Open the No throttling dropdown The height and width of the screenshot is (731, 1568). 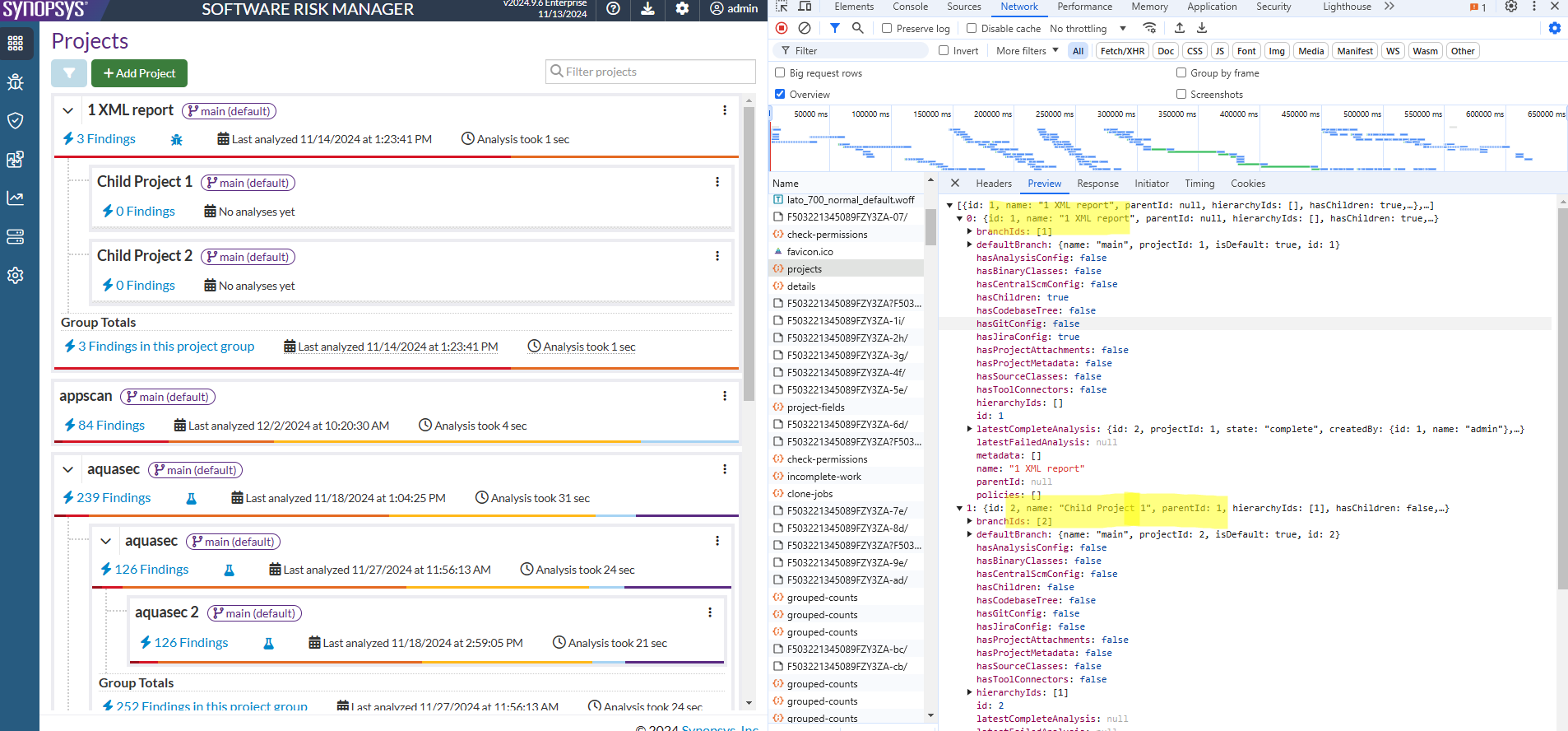coord(1088,28)
